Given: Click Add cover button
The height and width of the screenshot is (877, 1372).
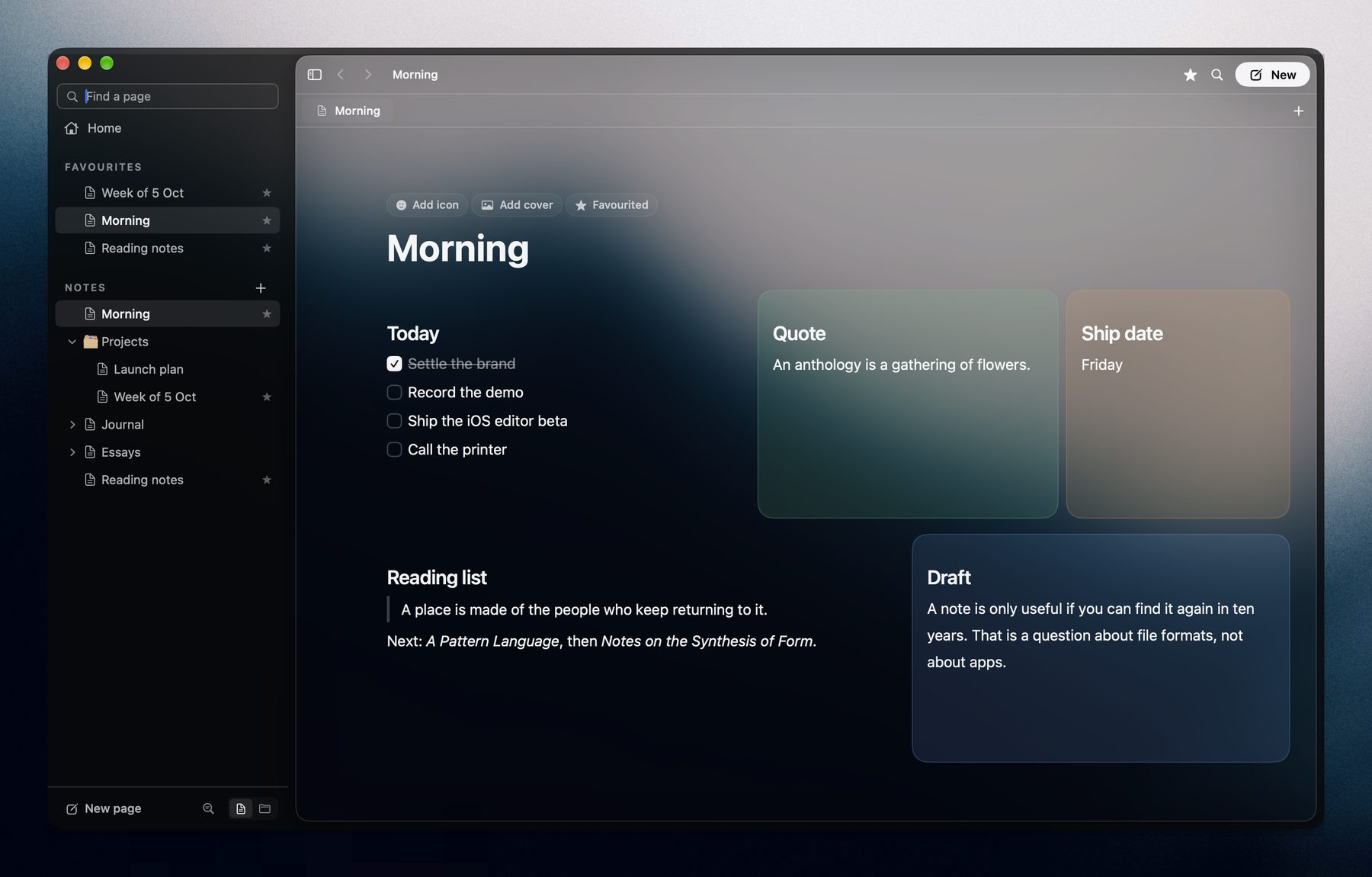Looking at the screenshot, I should [517, 205].
